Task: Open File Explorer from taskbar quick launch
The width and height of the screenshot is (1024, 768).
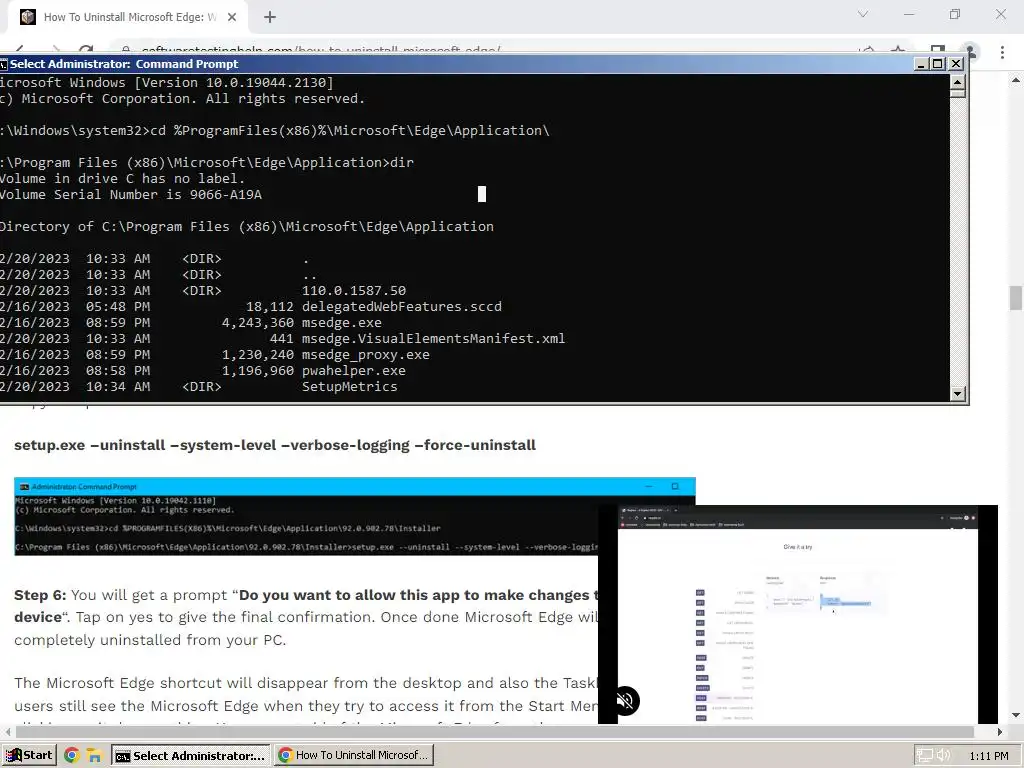Action: [95, 756]
